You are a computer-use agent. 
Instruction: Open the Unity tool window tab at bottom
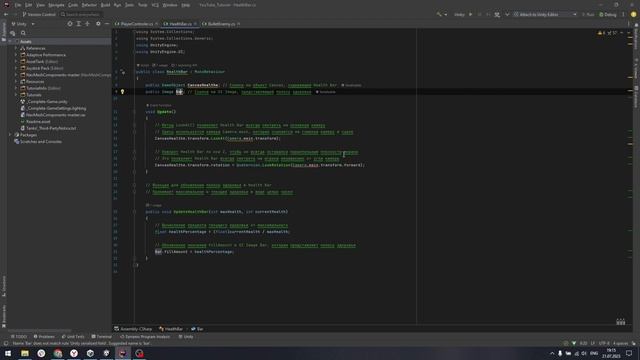tap(186, 337)
